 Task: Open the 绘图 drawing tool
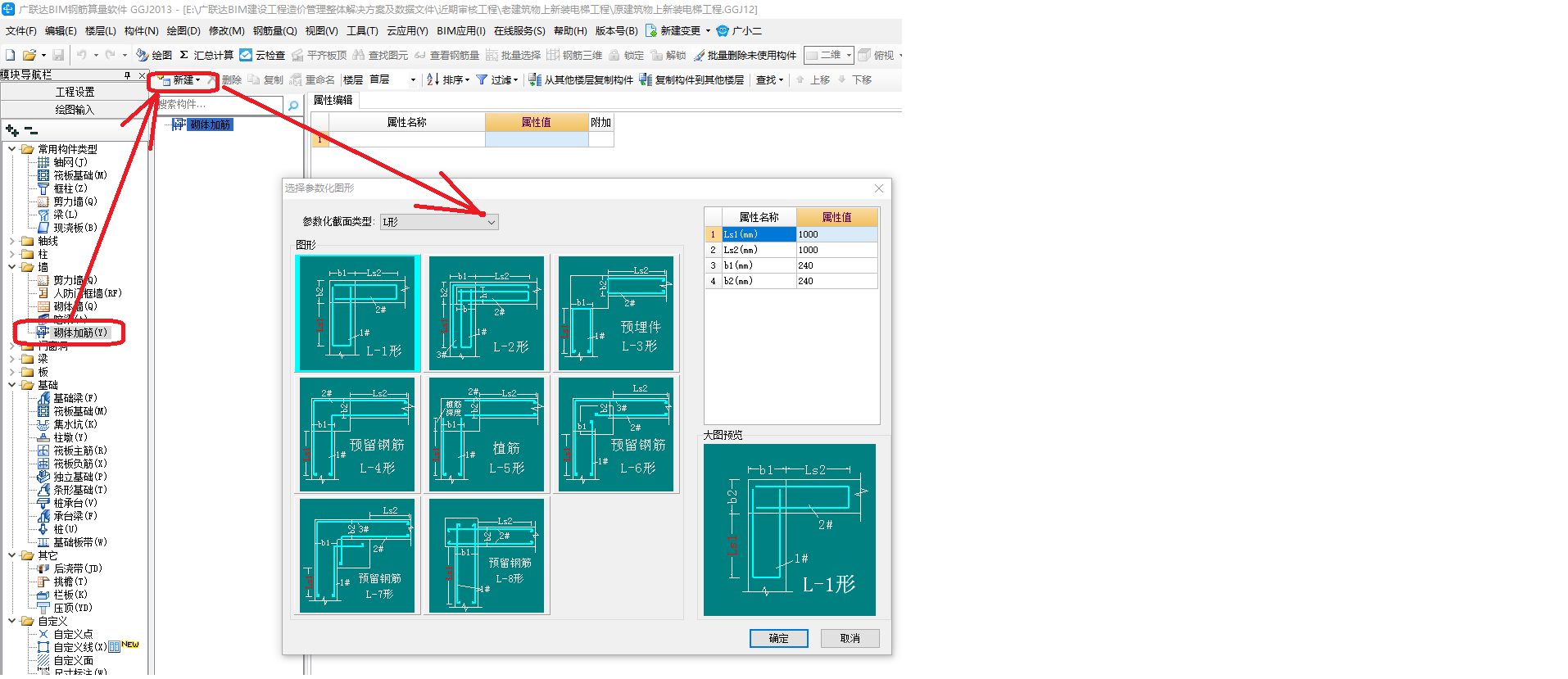(154, 55)
